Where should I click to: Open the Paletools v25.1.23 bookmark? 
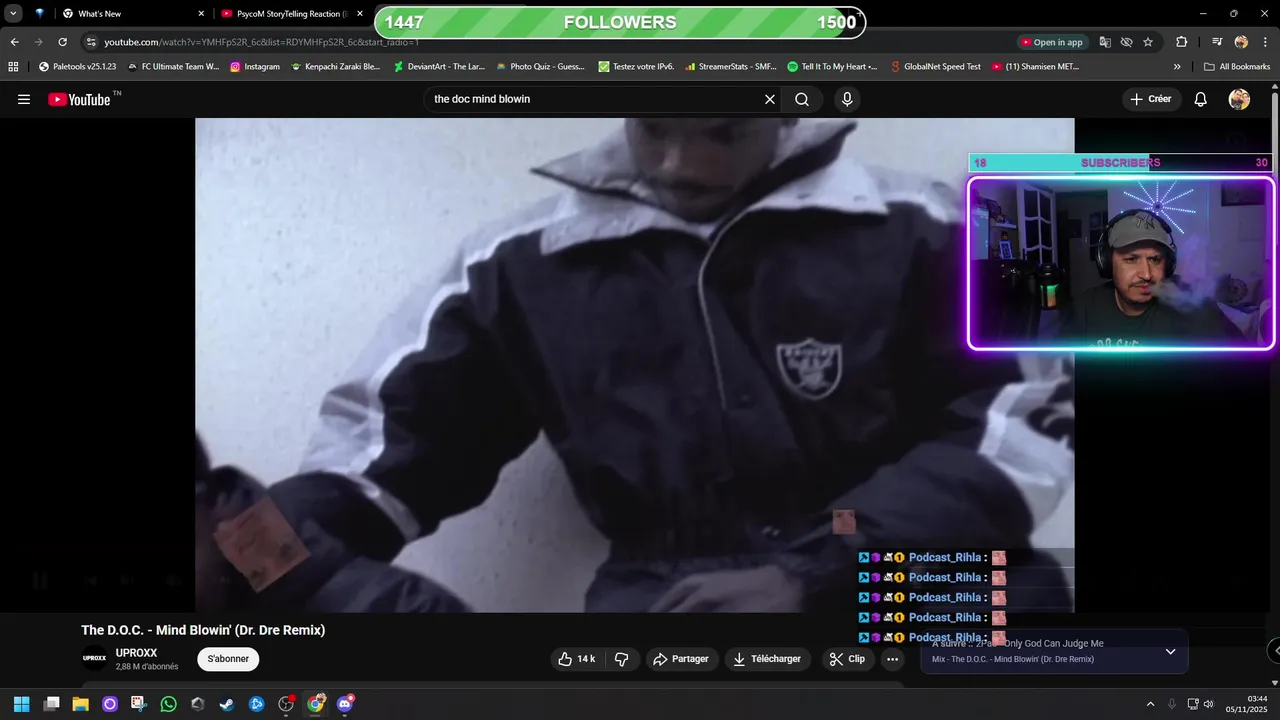[77, 67]
